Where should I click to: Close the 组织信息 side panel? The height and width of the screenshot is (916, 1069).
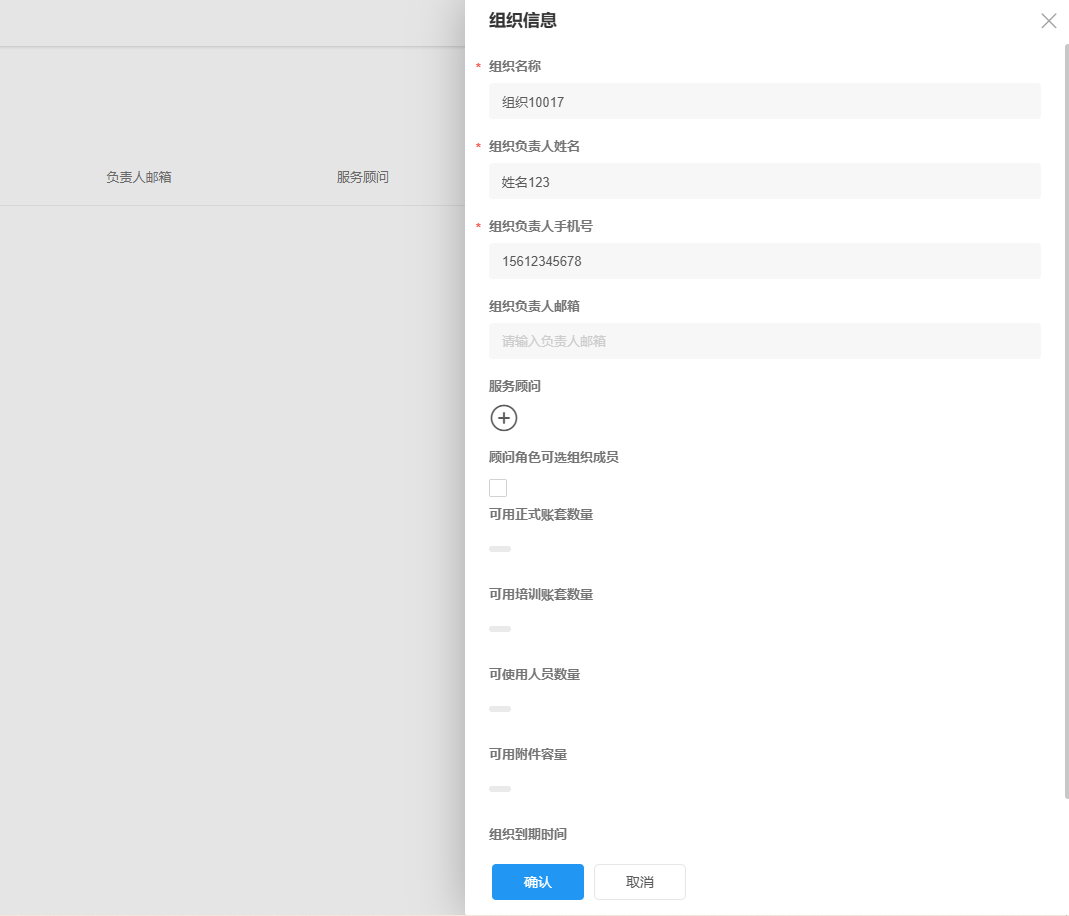pos(1048,20)
